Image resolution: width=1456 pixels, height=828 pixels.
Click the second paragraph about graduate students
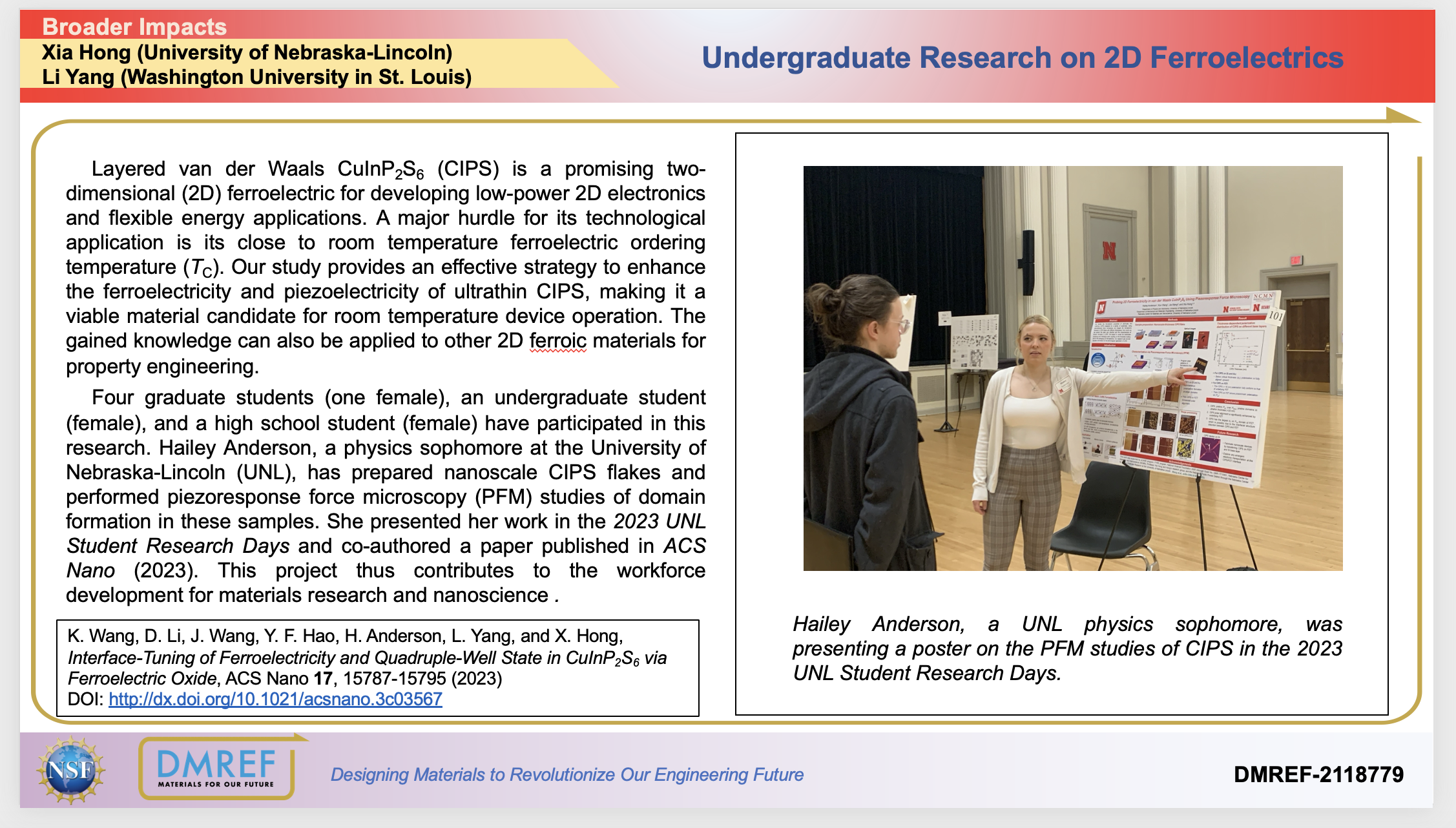pyautogui.click(x=385, y=495)
